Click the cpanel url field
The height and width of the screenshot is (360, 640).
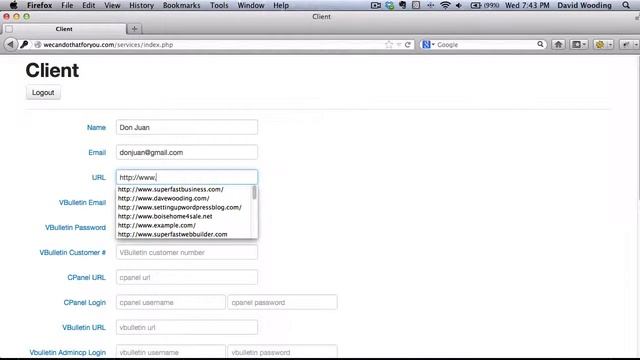[x=187, y=277]
